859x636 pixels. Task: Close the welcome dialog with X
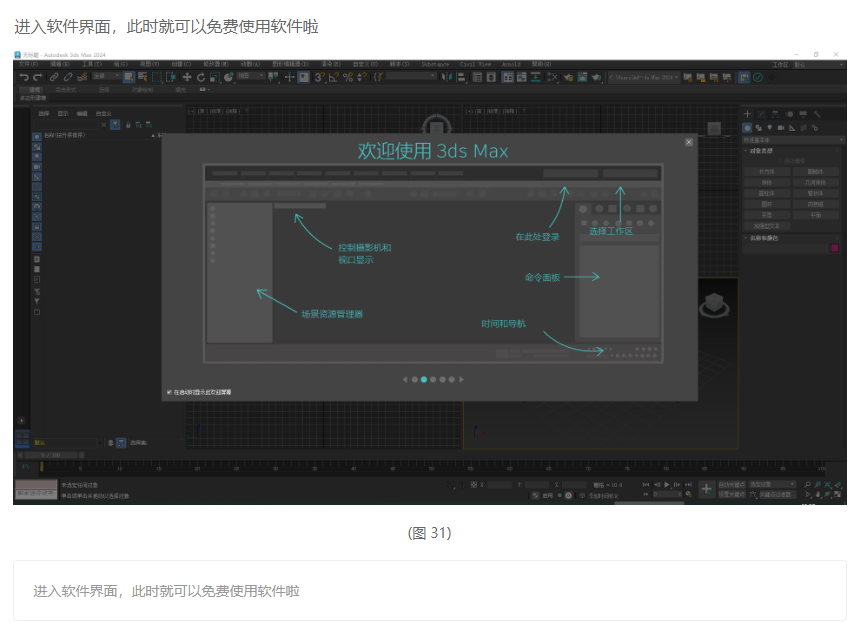click(x=688, y=143)
